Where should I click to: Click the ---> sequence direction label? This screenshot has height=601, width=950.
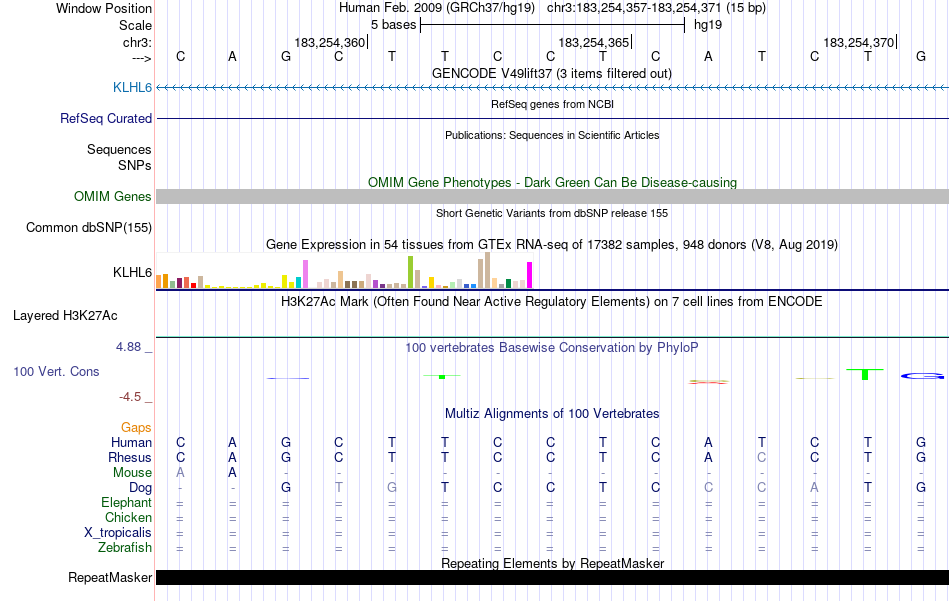pyautogui.click(x=142, y=58)
